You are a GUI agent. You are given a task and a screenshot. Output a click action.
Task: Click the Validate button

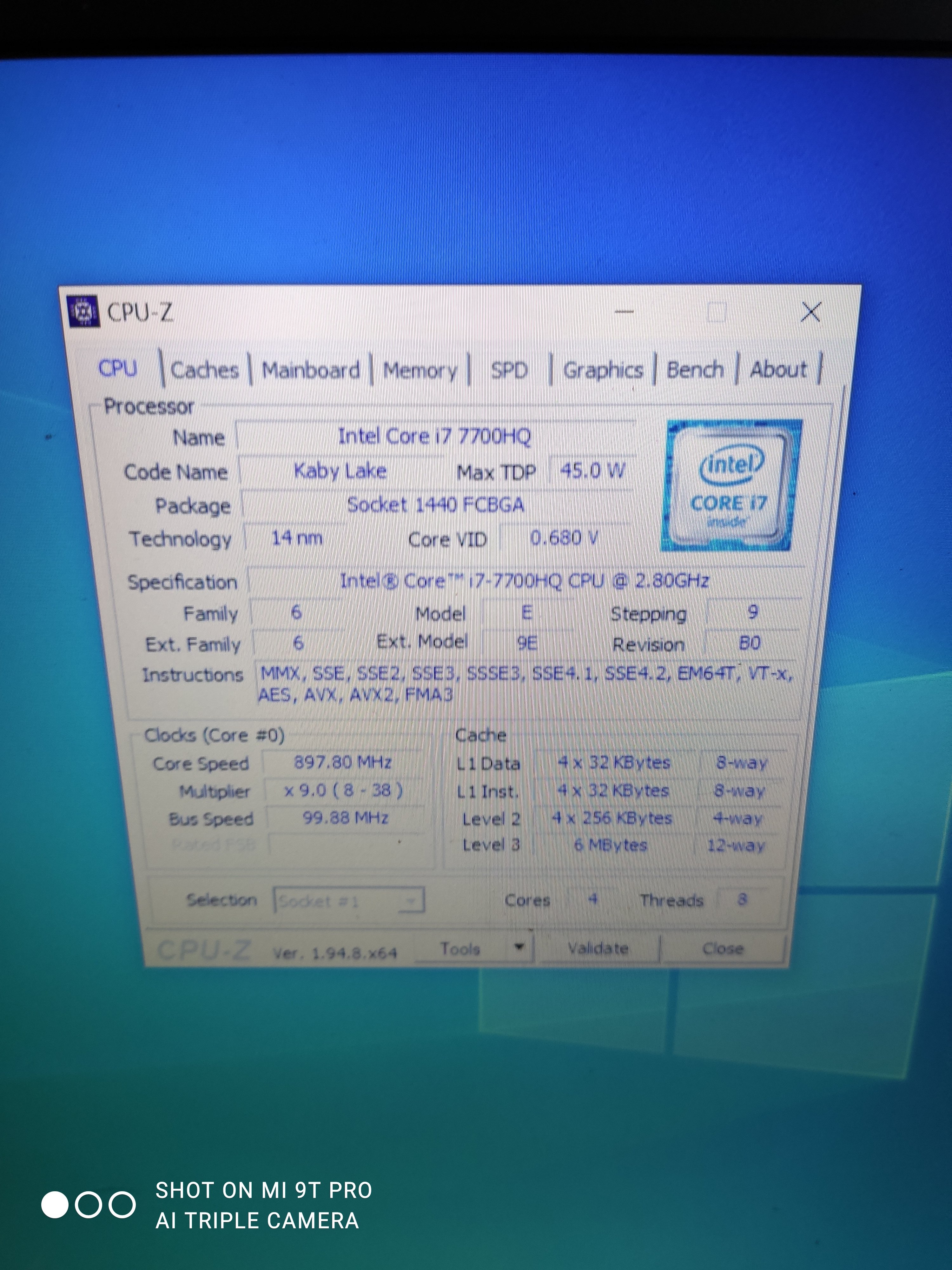point(598,948)
